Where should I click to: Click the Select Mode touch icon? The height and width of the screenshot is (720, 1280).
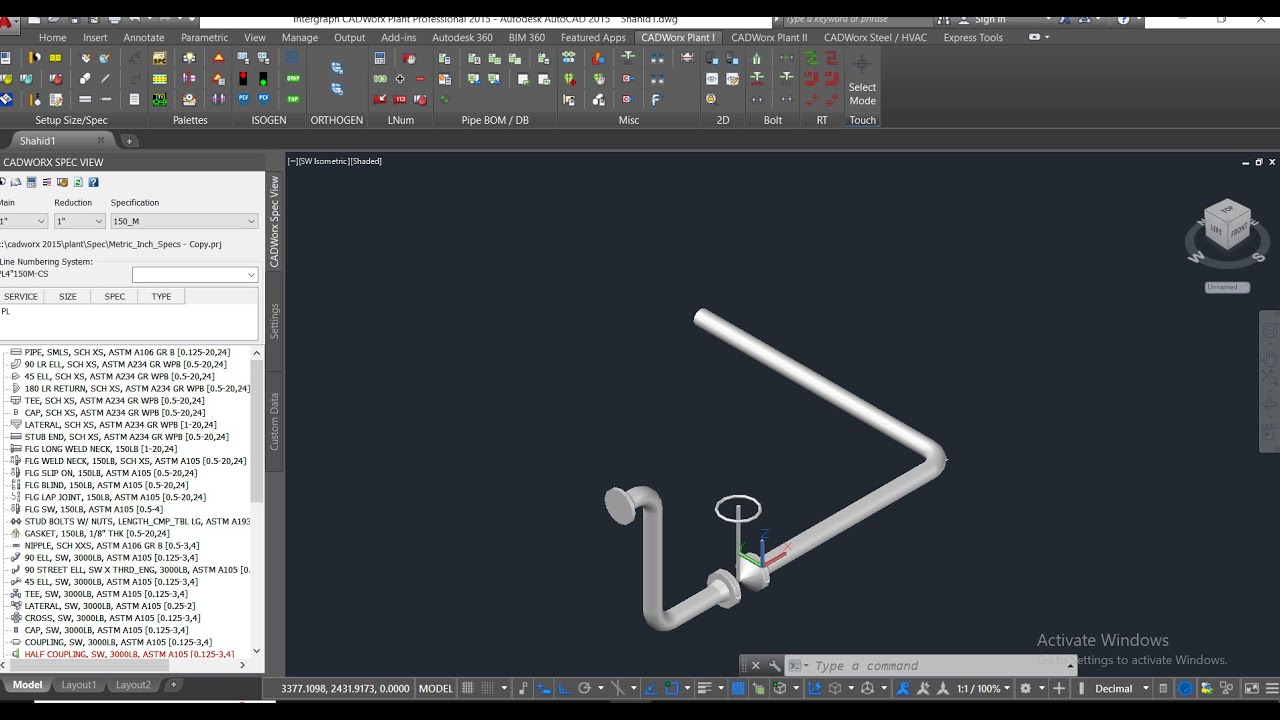862,80
